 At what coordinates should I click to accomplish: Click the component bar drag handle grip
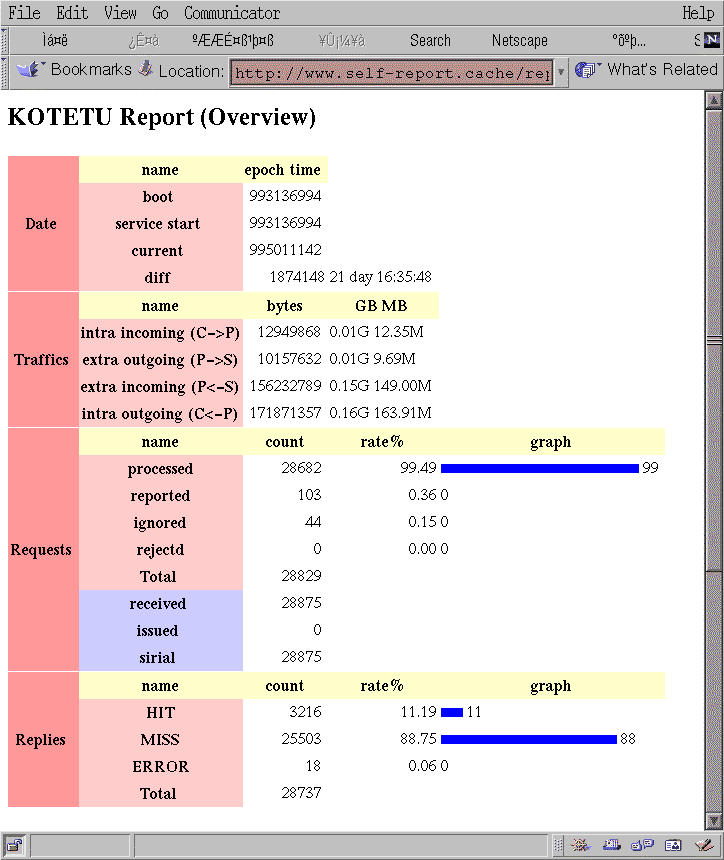558,845
